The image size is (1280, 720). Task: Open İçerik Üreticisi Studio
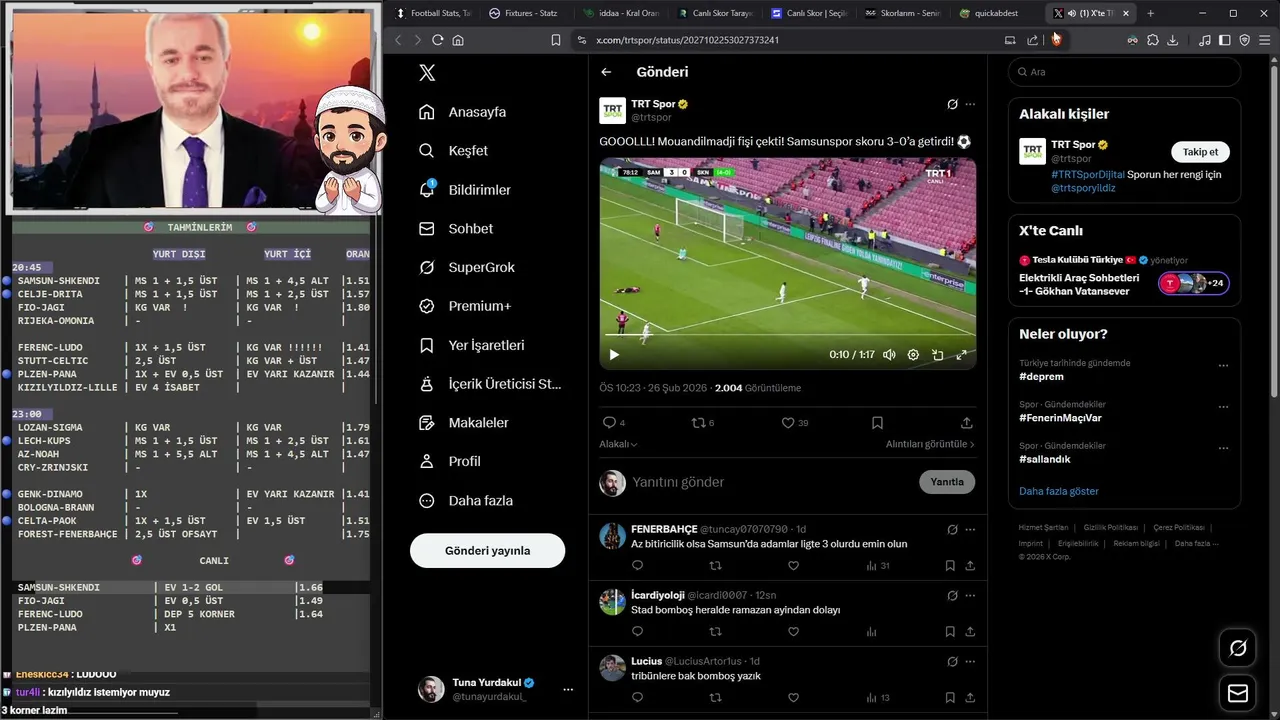(491, 384)
